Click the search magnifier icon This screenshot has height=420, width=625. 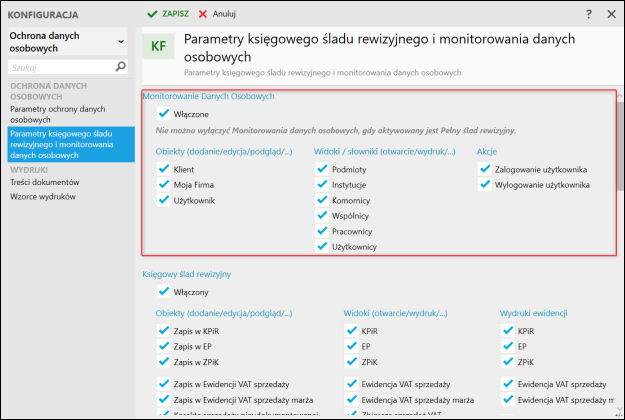(x=121, y=67)
